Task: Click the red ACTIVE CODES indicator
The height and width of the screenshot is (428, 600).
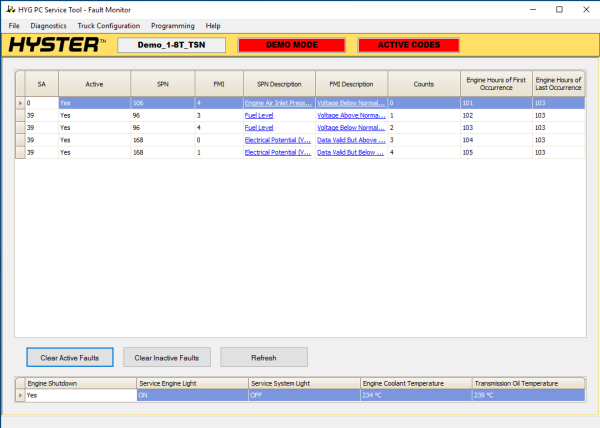Action: [x=409, y=45]
